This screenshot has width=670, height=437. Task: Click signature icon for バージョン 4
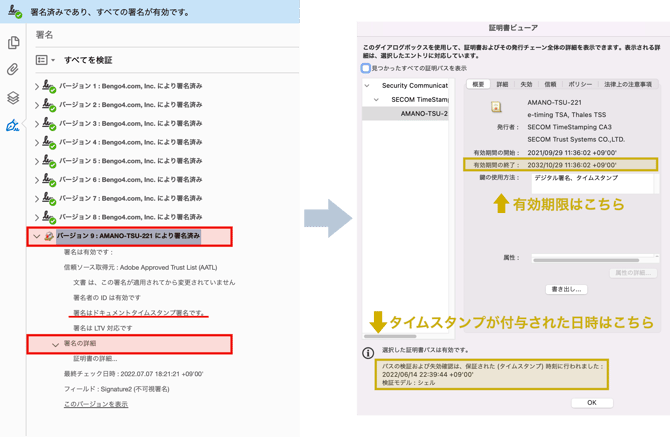(x=49, y=143)
